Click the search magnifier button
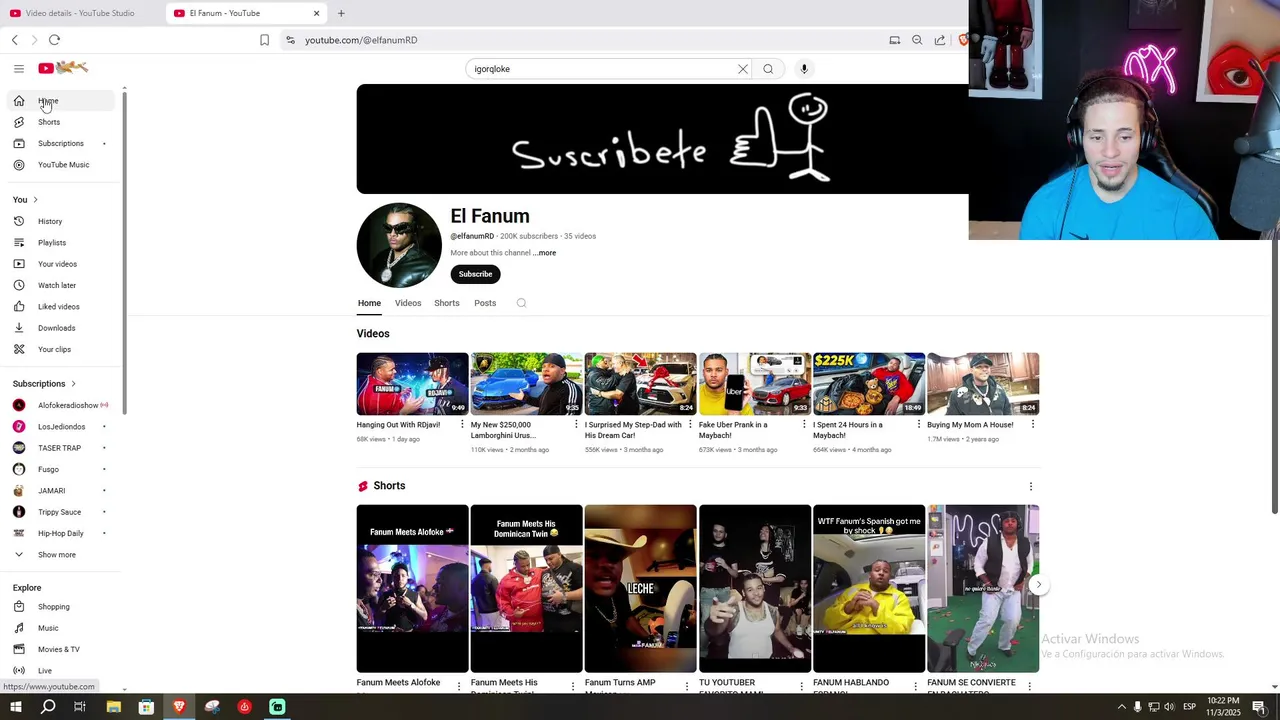 tap(768, 69)
